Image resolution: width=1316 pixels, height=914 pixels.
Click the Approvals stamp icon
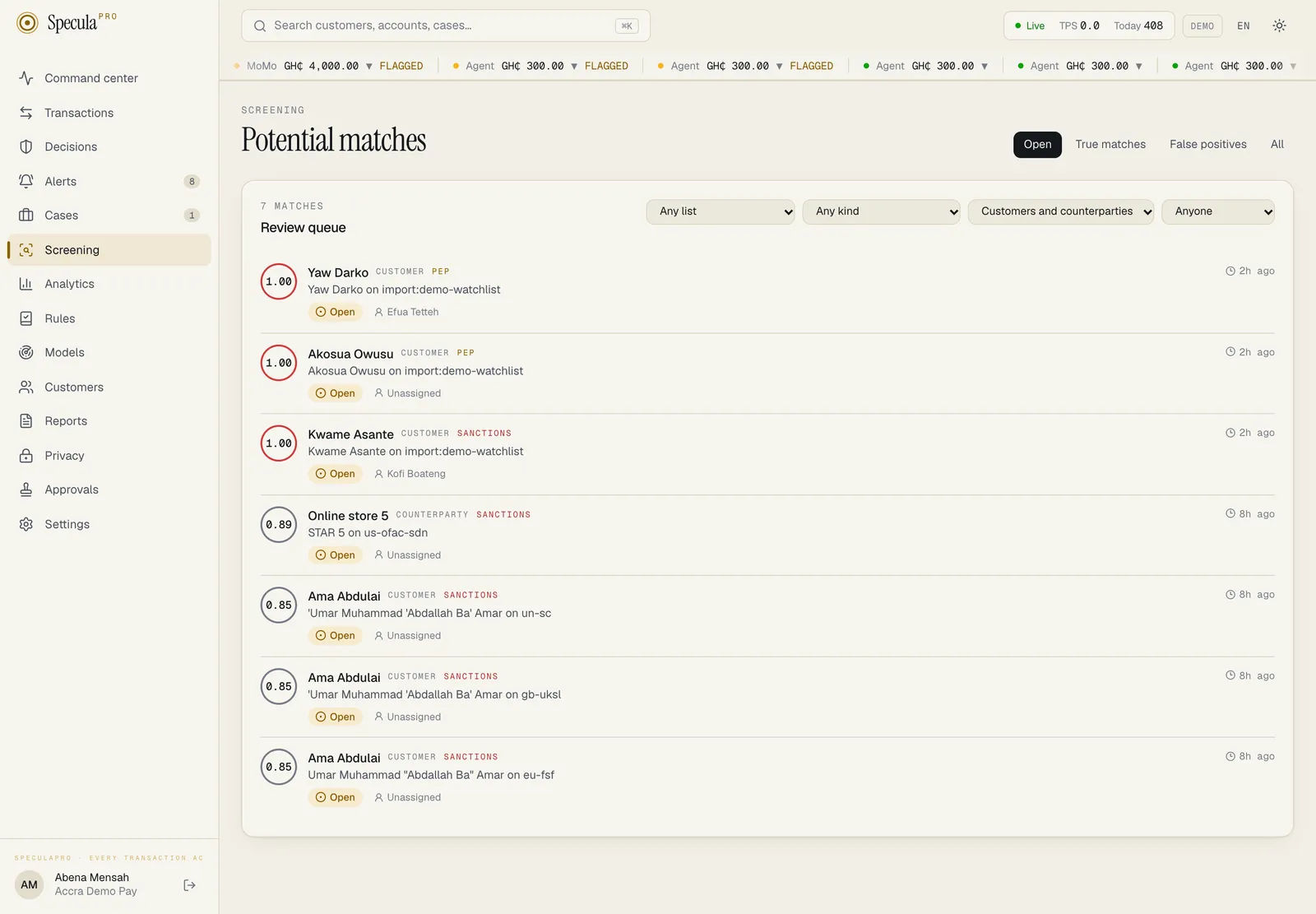point(26,489)
